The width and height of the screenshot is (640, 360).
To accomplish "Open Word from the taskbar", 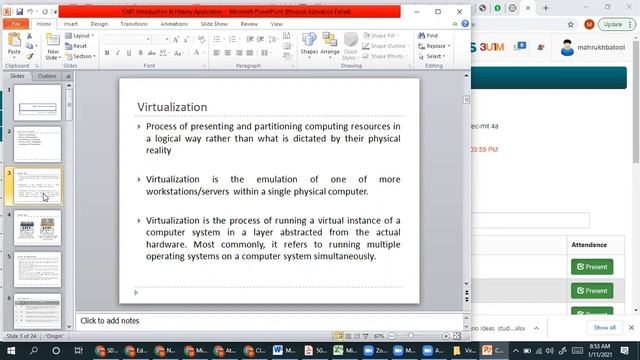I will pos(284,351).
